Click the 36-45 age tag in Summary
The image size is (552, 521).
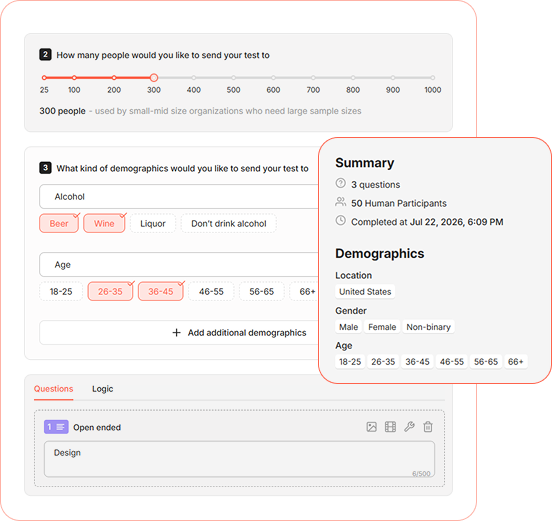[417, 362]
